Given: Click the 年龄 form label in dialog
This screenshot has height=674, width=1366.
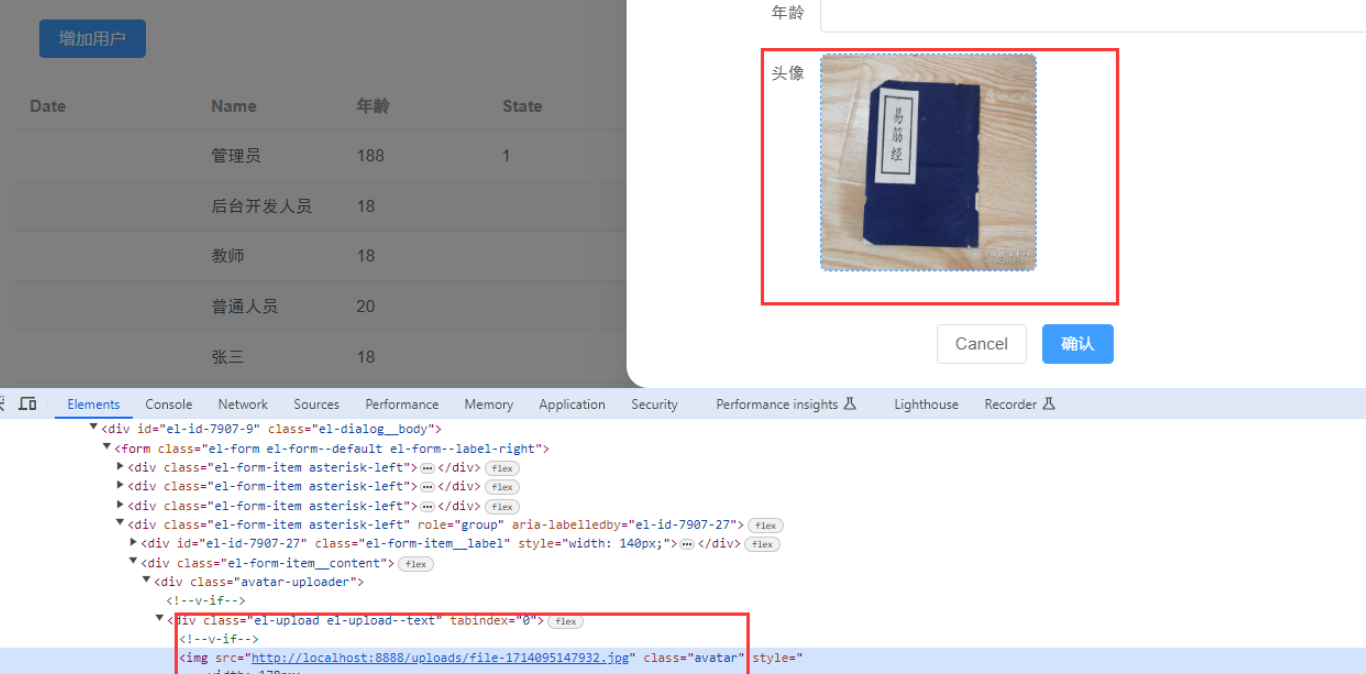Looking at the screenshot, I should [788, 12].
